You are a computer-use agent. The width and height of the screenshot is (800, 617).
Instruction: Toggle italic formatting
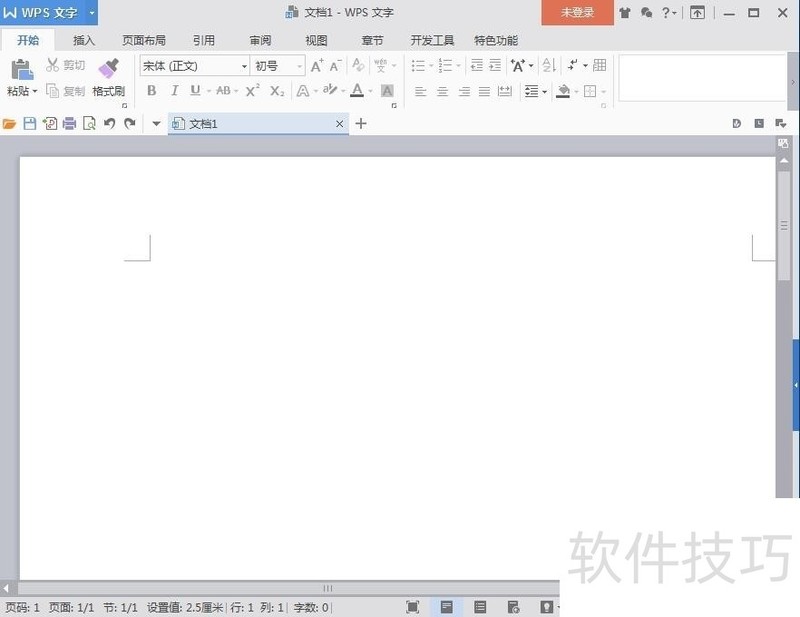pos(174,91)
